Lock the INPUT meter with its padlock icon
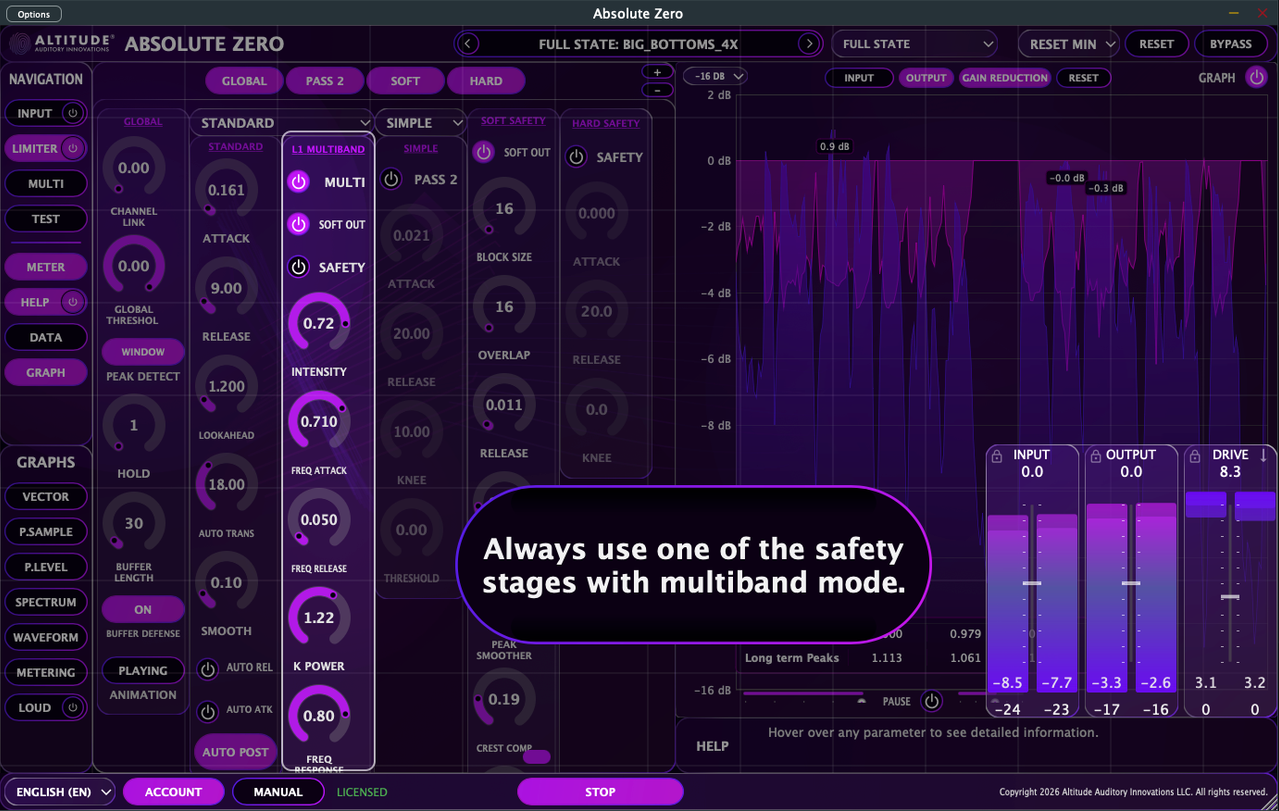Screen dimensions: 1279x811 [x=996, y=456]
